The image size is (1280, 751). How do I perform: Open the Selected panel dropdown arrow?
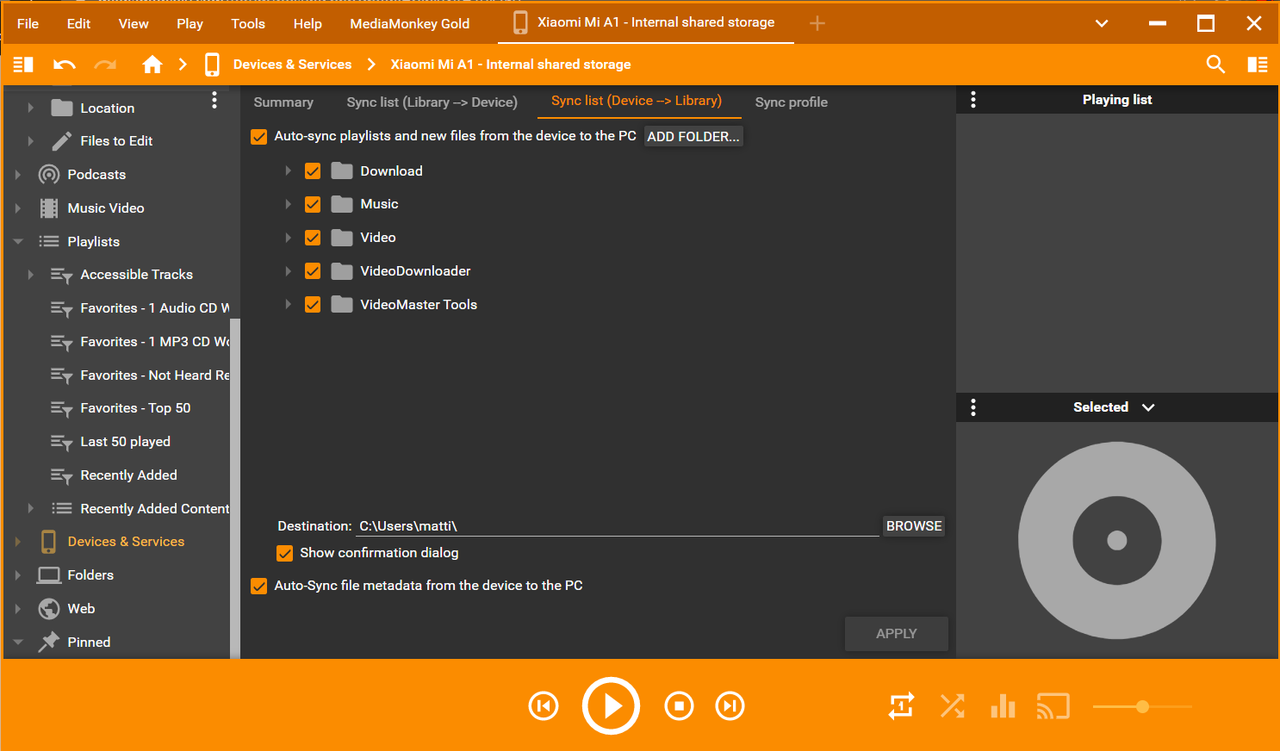pyautogui.click(x=1148, y=408)
